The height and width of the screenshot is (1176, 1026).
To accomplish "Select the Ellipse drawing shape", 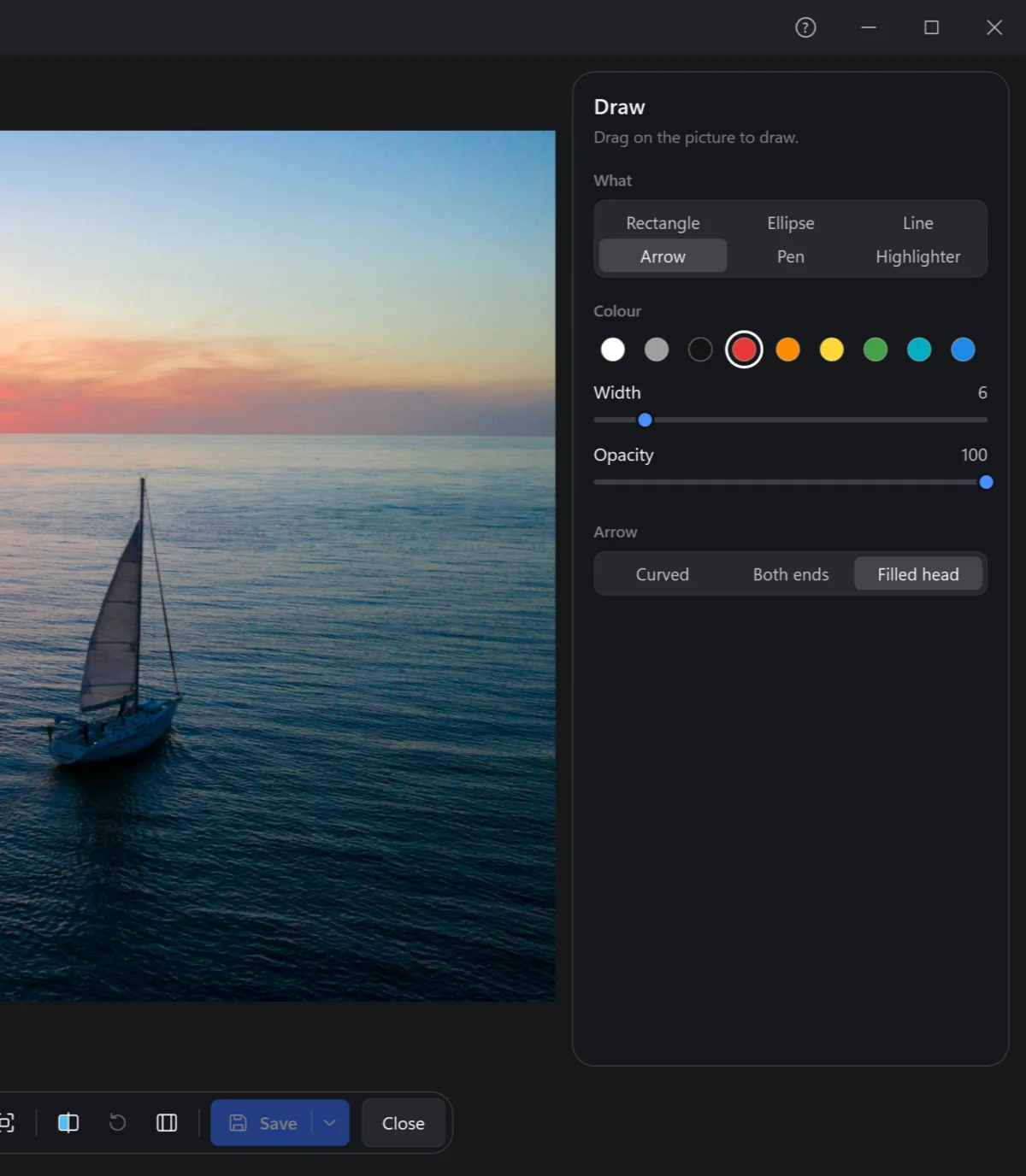I will coord(791,223).
